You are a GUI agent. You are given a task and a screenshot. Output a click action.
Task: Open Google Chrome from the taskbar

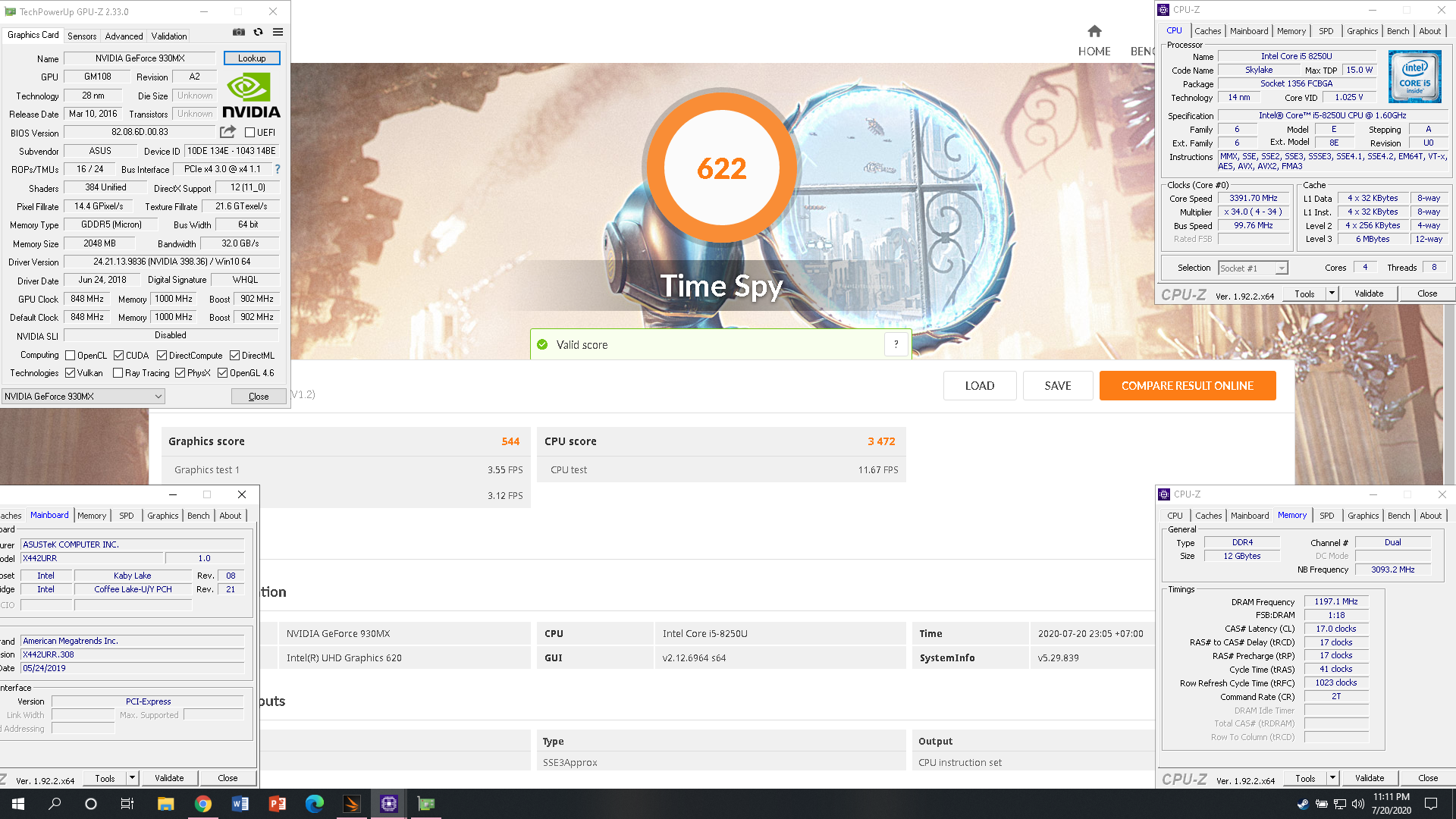pos(202,804)
